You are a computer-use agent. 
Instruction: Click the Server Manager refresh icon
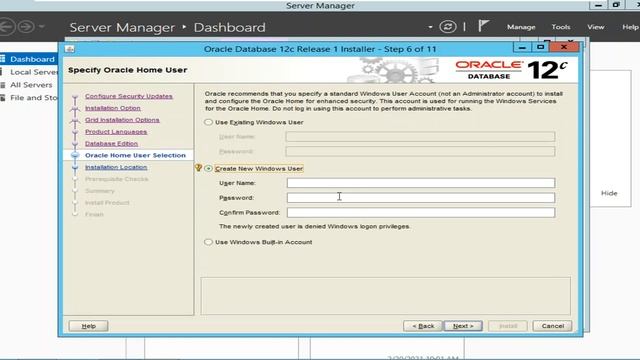point(448,27)
